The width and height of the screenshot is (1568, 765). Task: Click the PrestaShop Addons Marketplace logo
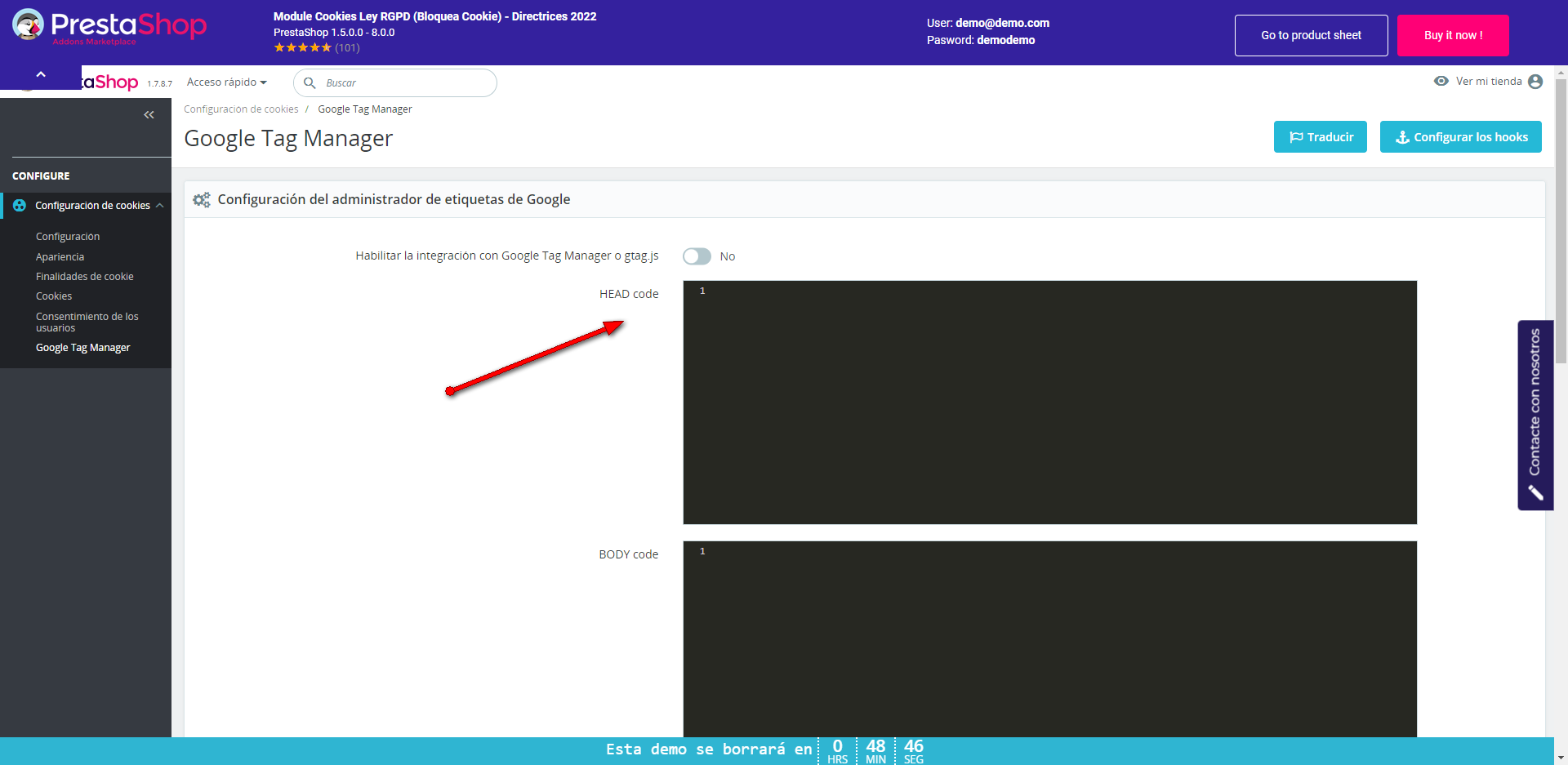(109, 26)
